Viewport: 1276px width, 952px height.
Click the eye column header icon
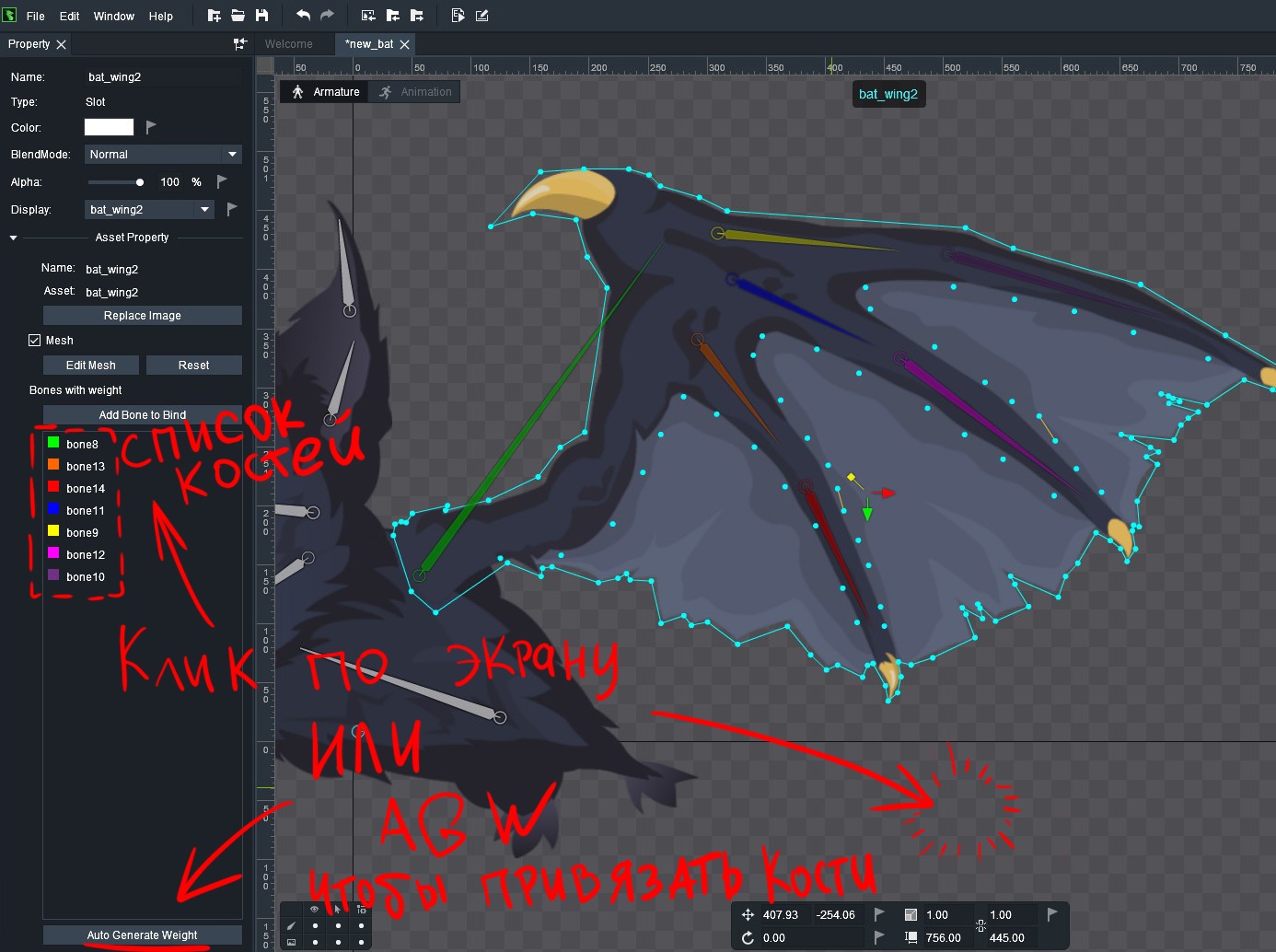click(315, 909)
